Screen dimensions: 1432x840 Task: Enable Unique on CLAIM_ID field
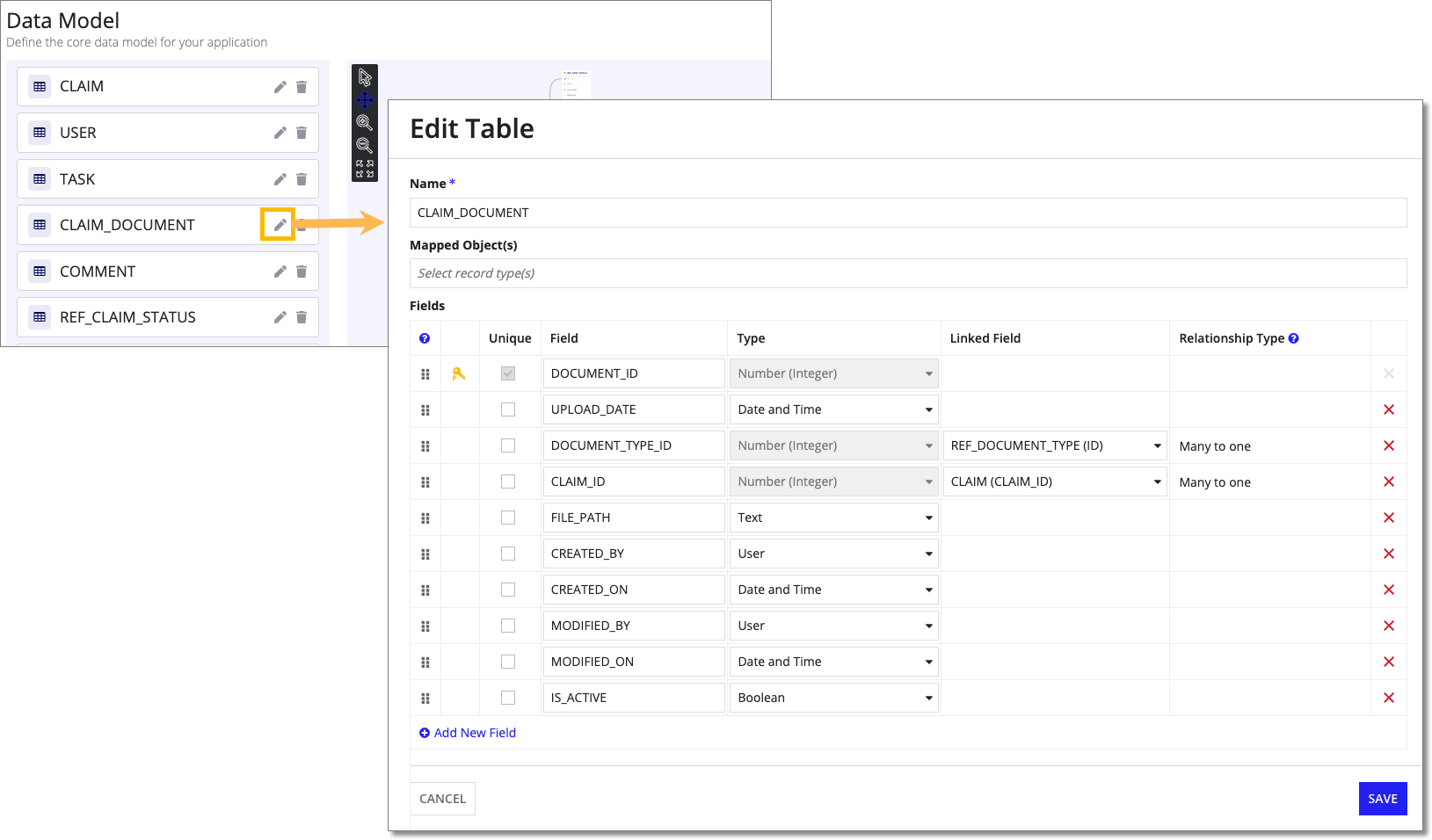[508, 482]
